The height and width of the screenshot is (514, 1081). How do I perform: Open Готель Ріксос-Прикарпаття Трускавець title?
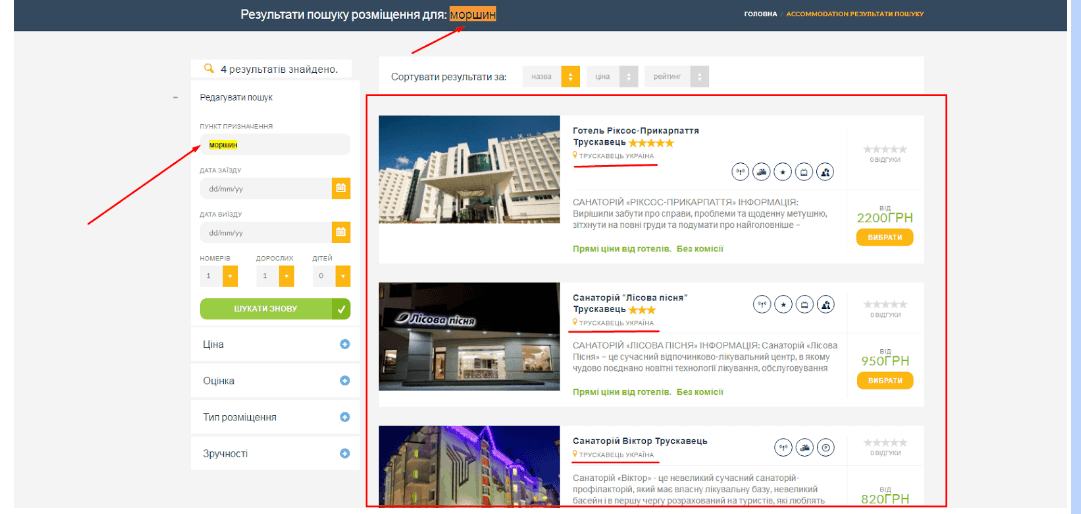click(x=636, y=136)
